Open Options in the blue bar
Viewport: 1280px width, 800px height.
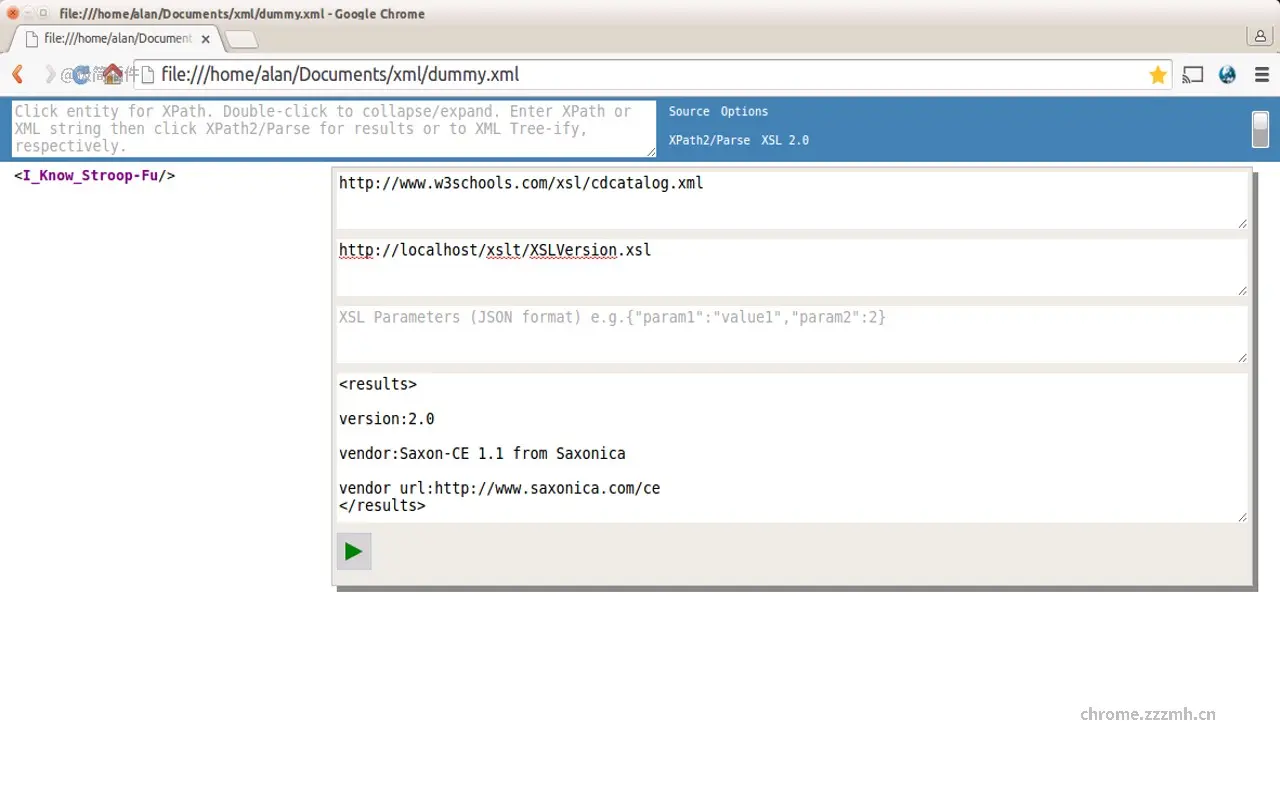pos(744,112)
